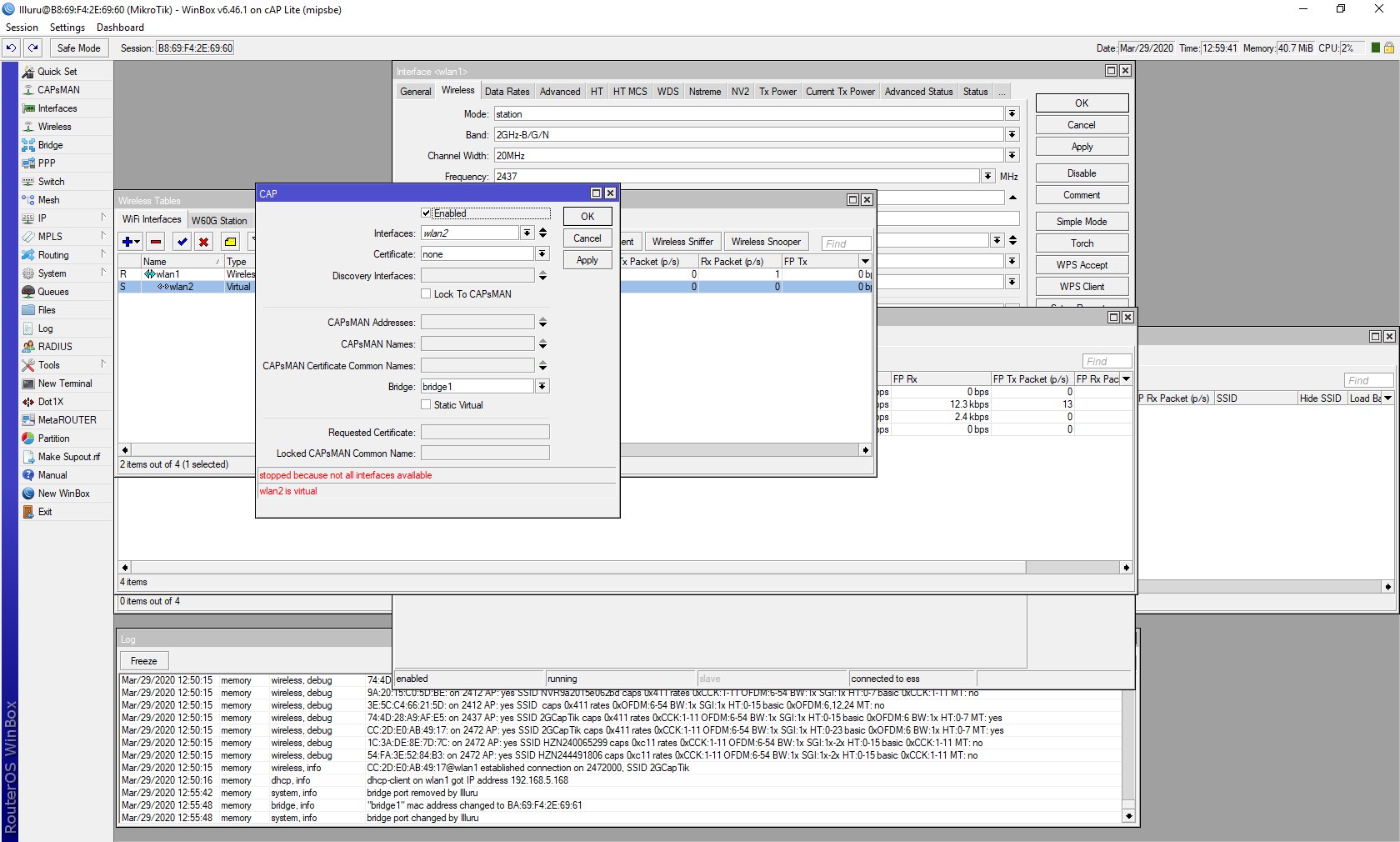The height and width of the screenshot is (842, 1400).
Task: Click Simple Mode button
Action: tap(1082, 222)
